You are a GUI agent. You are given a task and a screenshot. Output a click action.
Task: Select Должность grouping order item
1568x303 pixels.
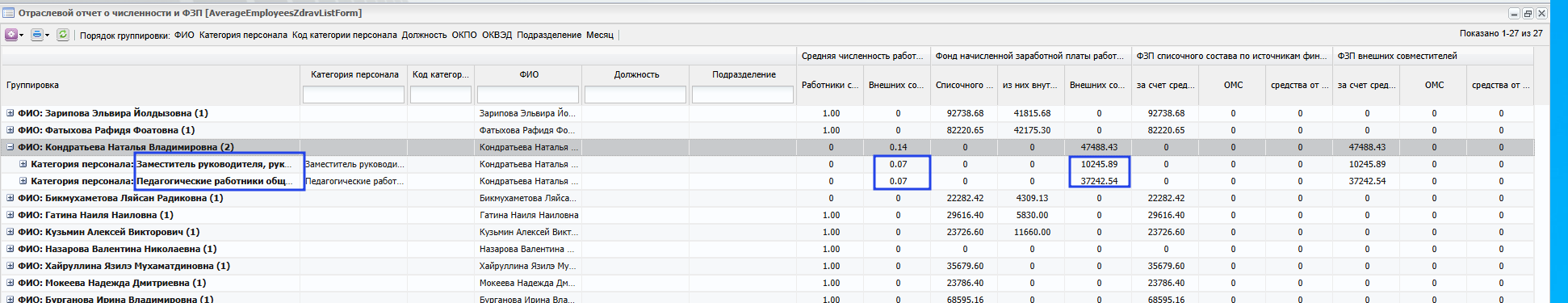tap(424, 35)
